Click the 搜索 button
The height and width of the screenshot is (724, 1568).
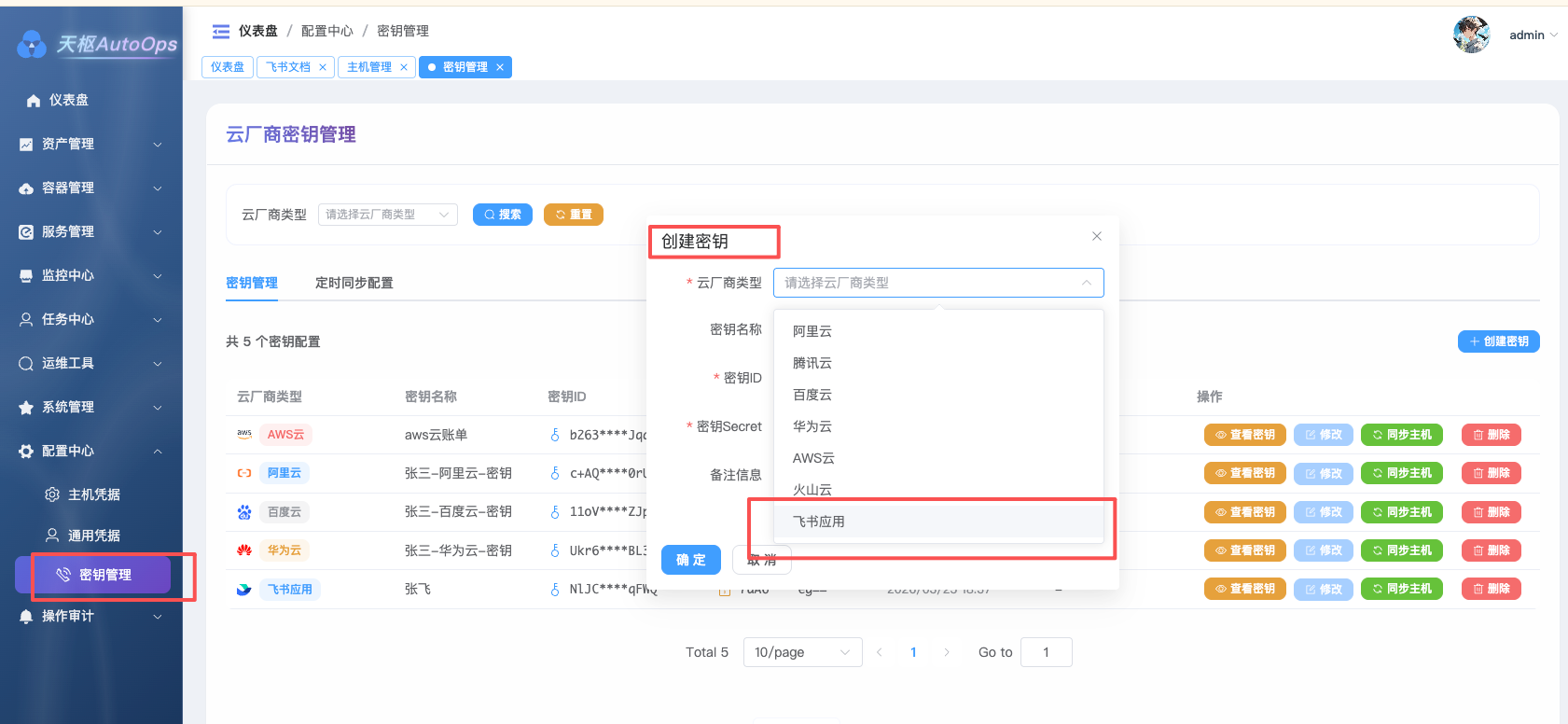503,215
